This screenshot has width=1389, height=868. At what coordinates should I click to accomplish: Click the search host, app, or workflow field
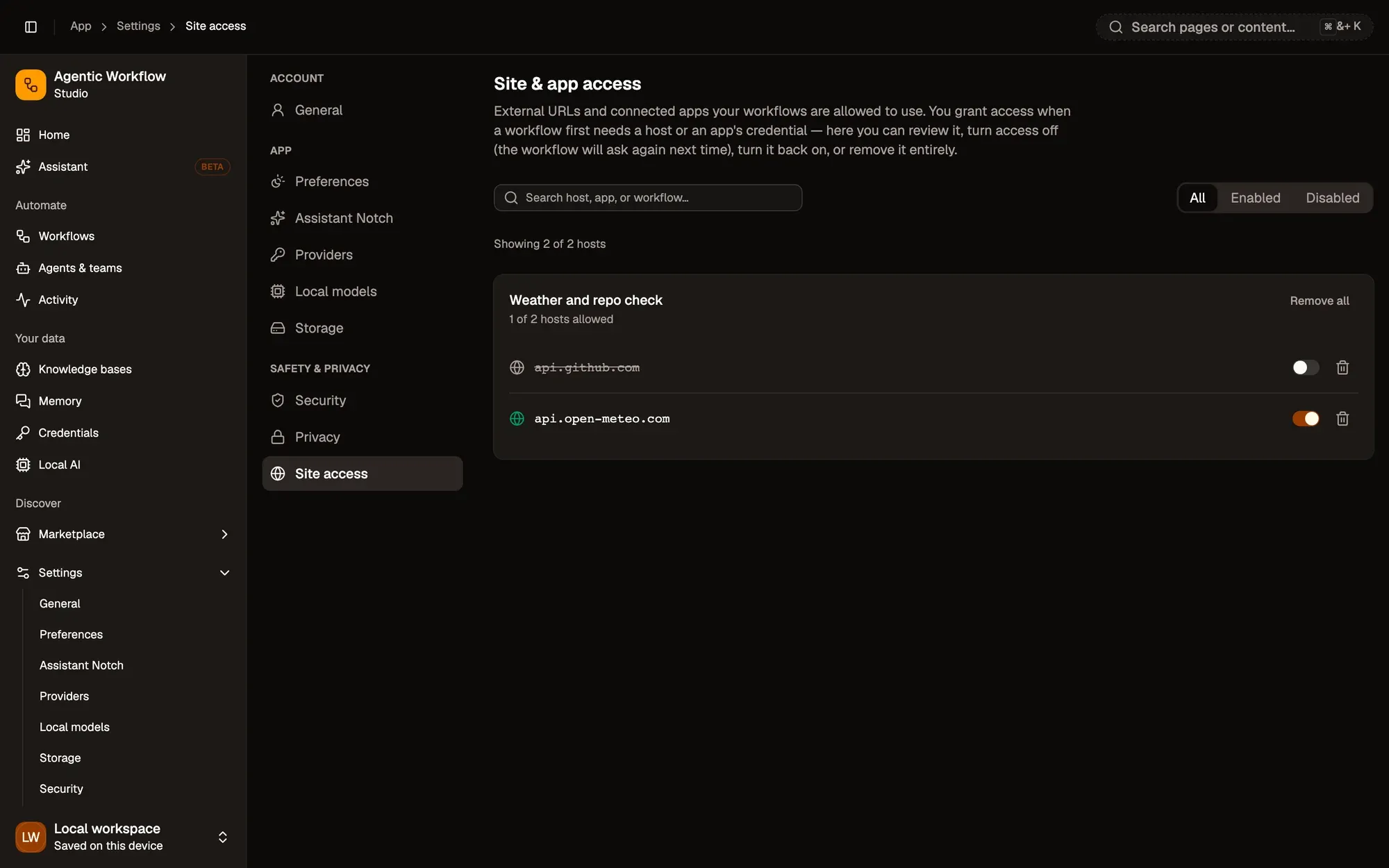coord(647,198)
